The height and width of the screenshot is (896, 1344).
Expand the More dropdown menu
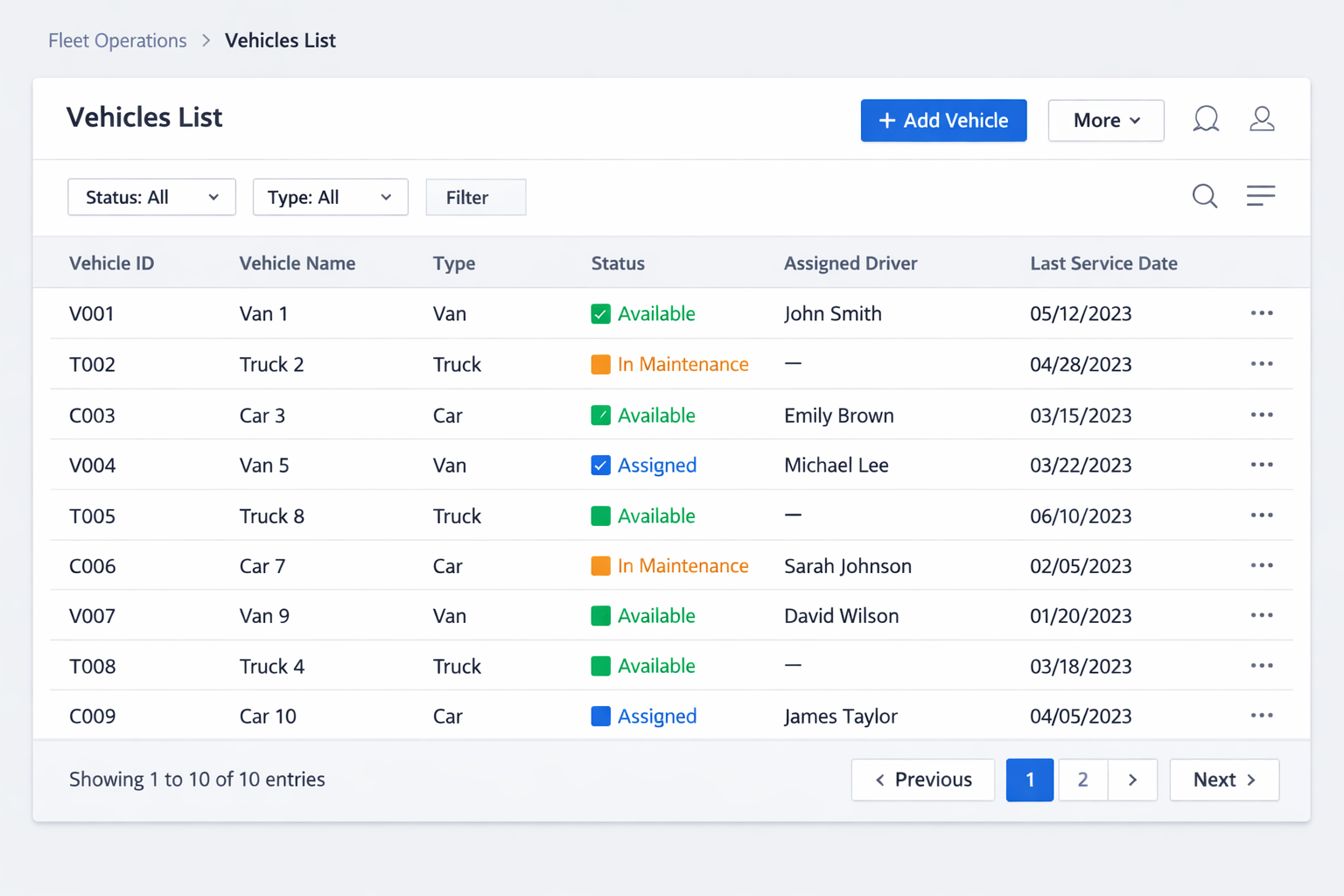click(x=1105, y=121)
